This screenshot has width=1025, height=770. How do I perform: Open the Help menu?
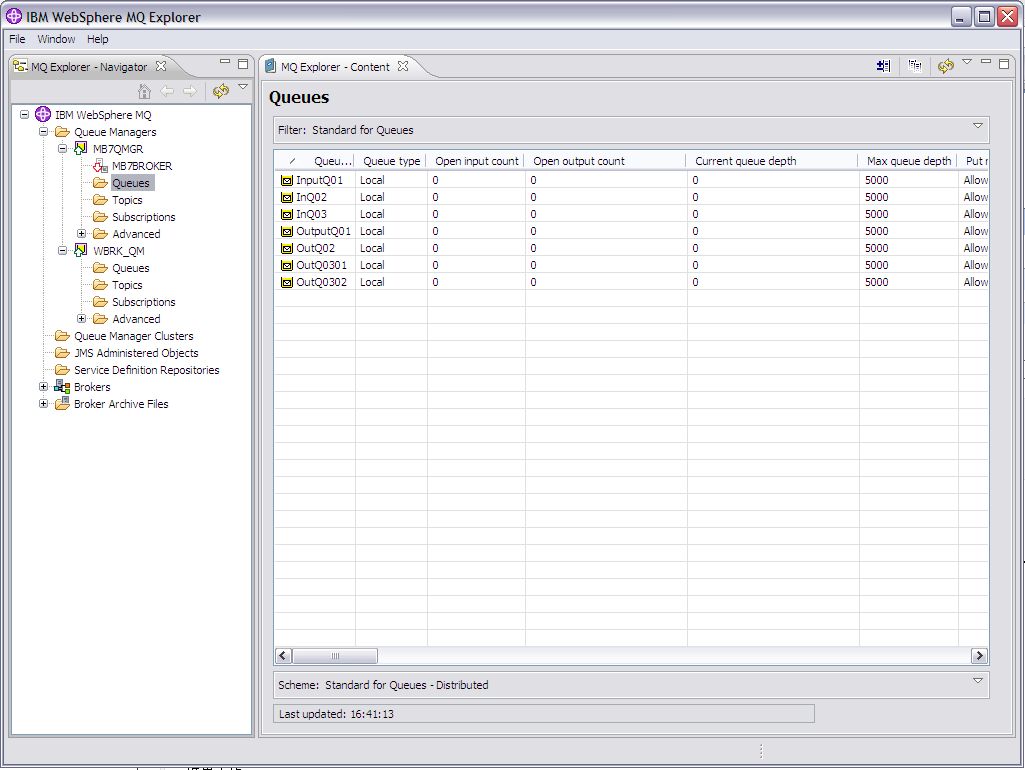point(98,39)
